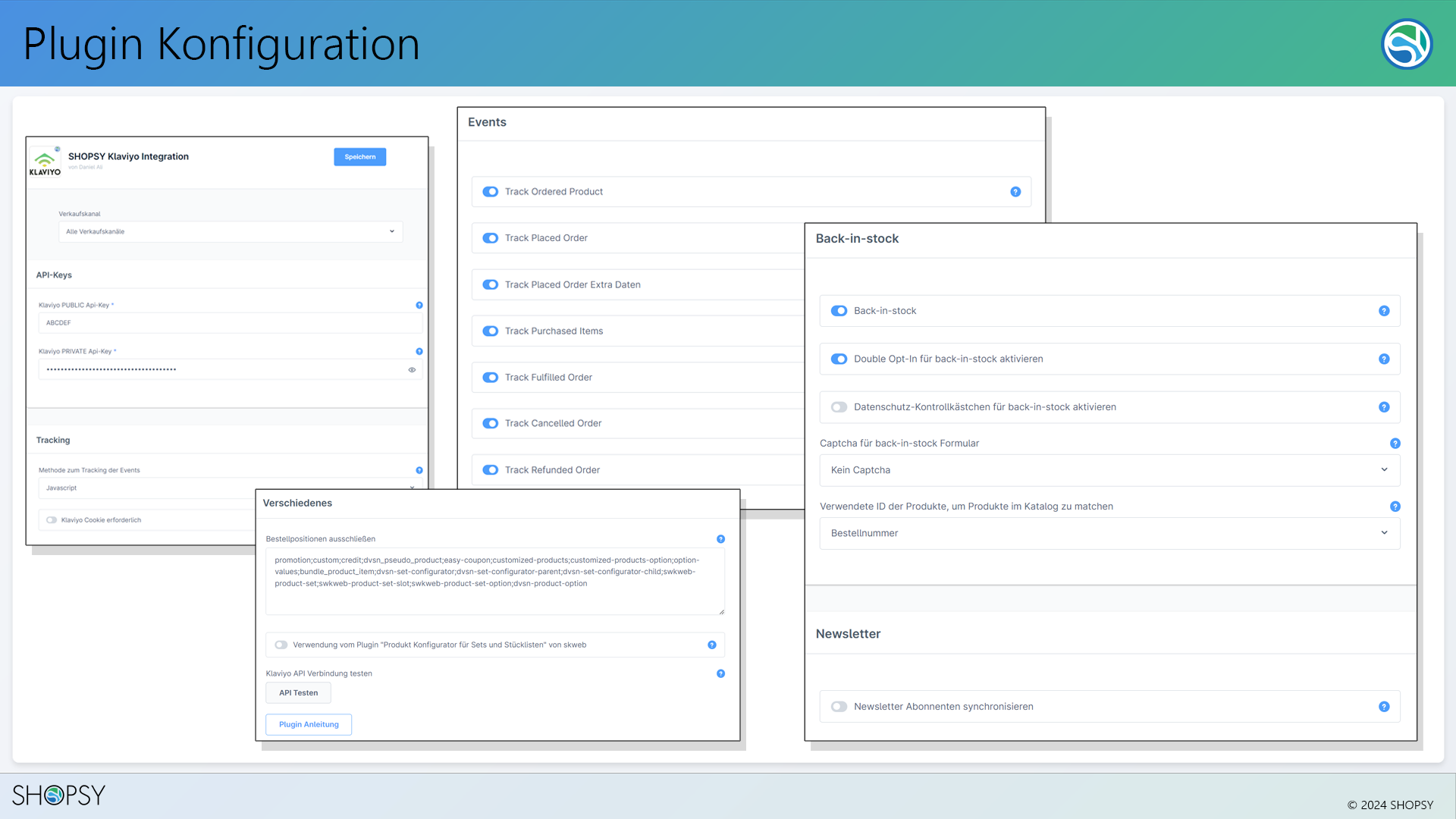Open help for Double Opt-In back-in-stock
The width and height of the screenshot is (1456, 819).
coord(1384,359)
